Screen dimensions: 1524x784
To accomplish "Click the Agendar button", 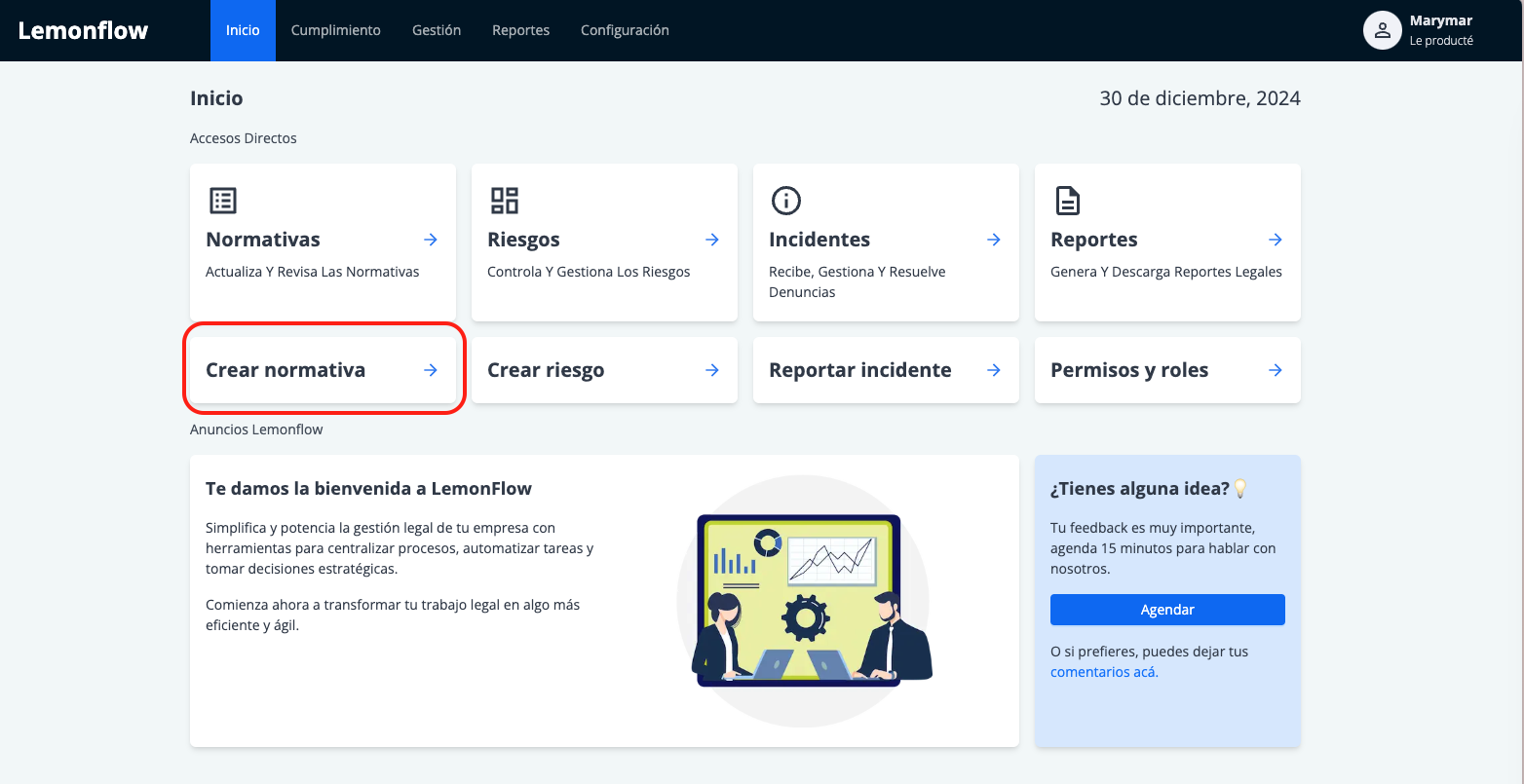I will (1167, 610).
